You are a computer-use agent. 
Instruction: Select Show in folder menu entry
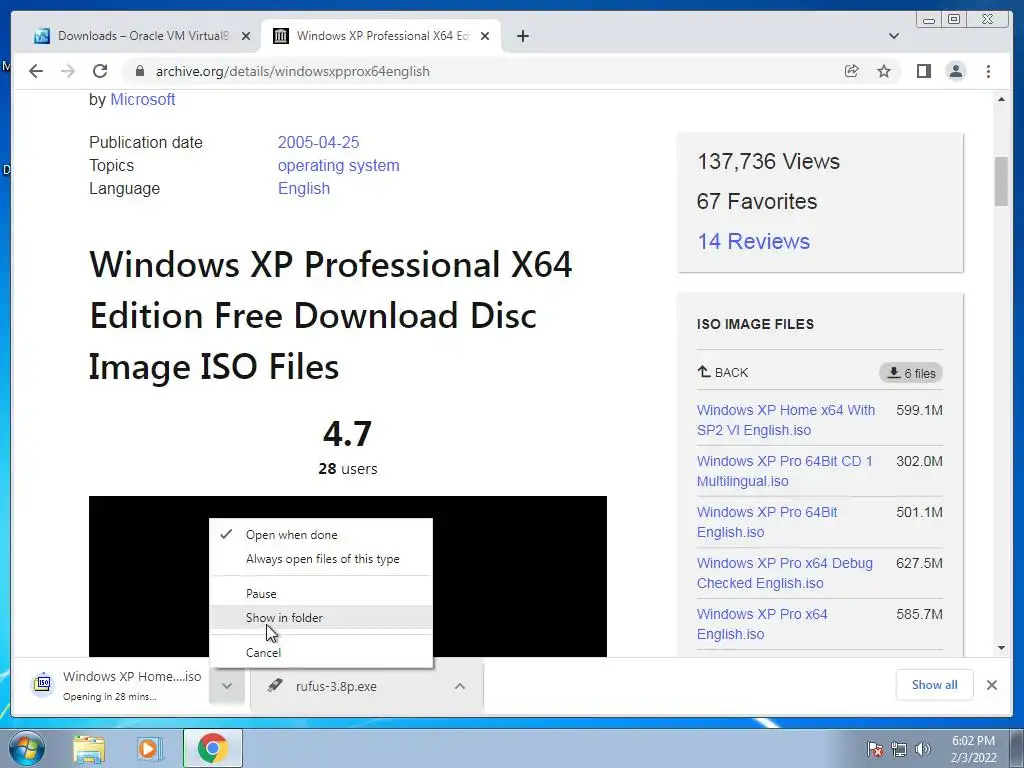click(321, 618)
